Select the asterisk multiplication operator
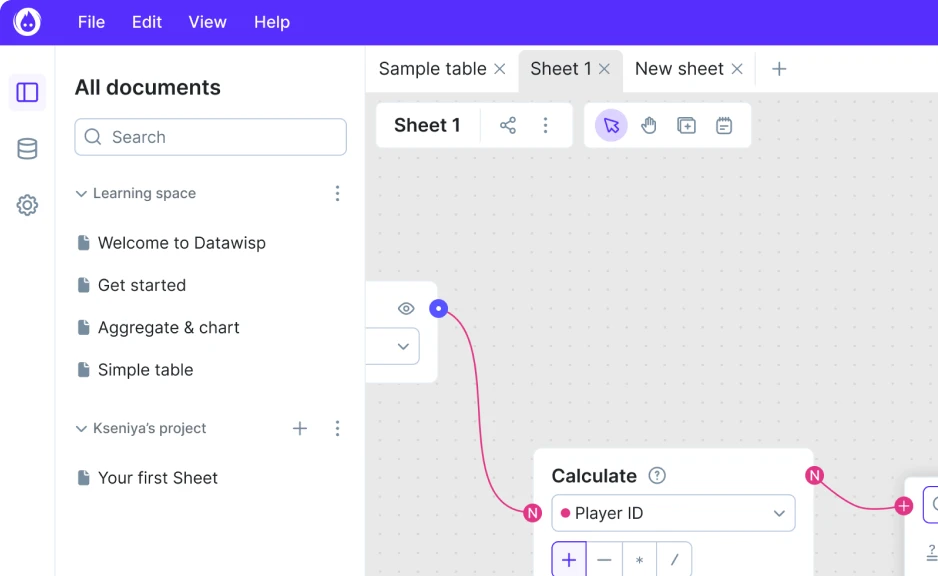Screen dimensions: 938x576 [x=639, y=560]
